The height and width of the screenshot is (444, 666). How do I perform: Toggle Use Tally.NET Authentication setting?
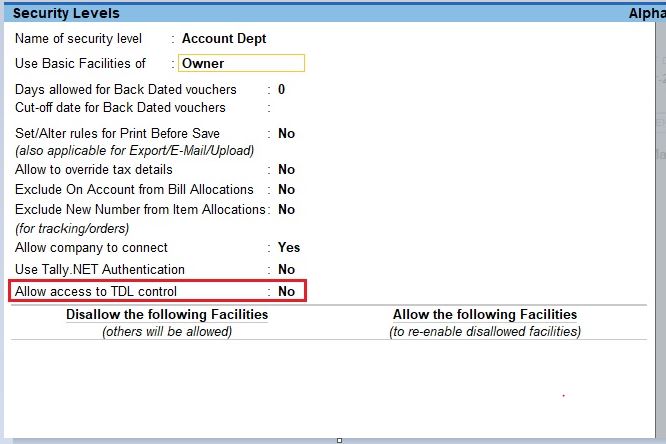coord(286,269)
